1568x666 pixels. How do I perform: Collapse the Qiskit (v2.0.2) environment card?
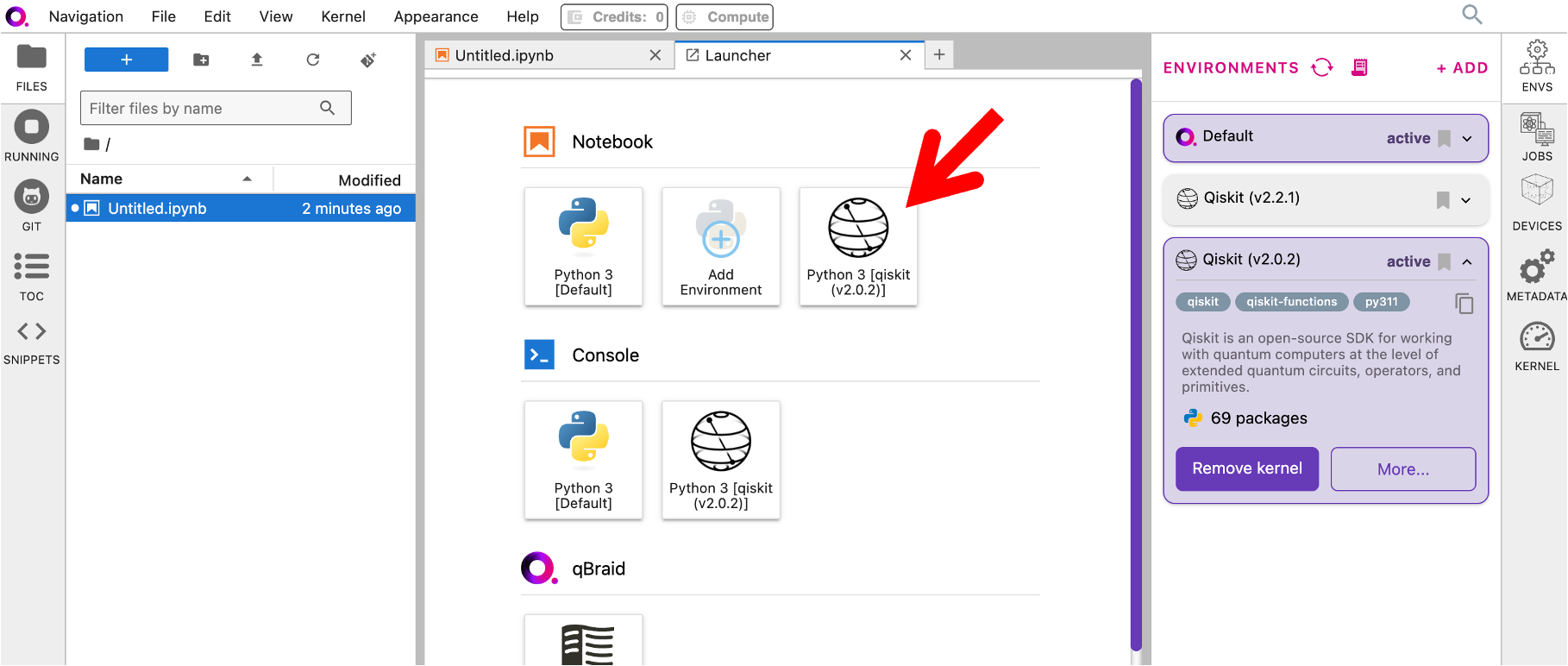coord(1467,261)
